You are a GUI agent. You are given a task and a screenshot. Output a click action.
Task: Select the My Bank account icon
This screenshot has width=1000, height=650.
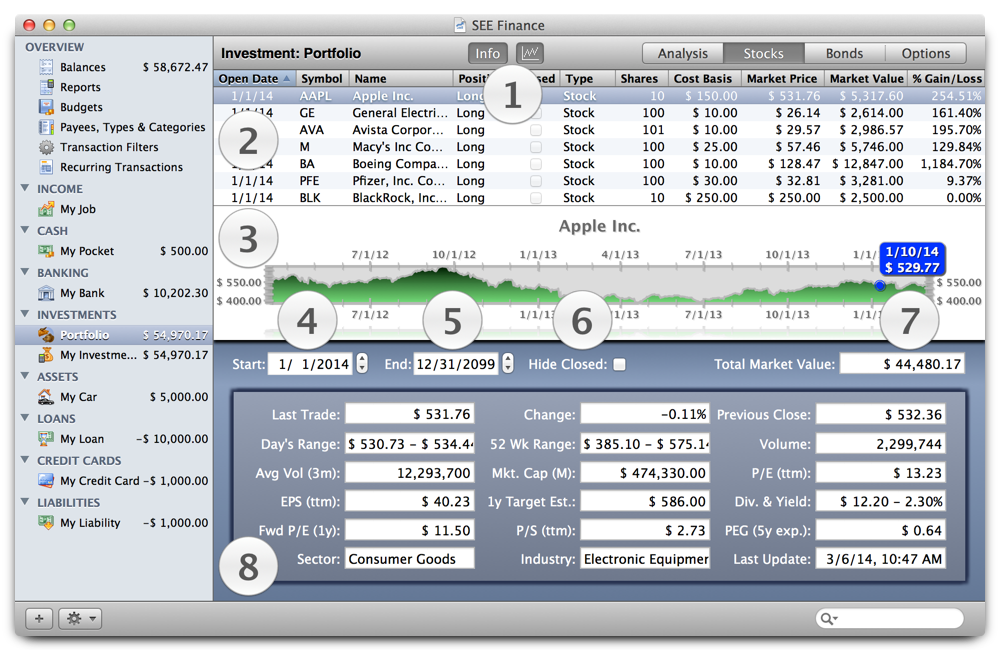point(46,293)
